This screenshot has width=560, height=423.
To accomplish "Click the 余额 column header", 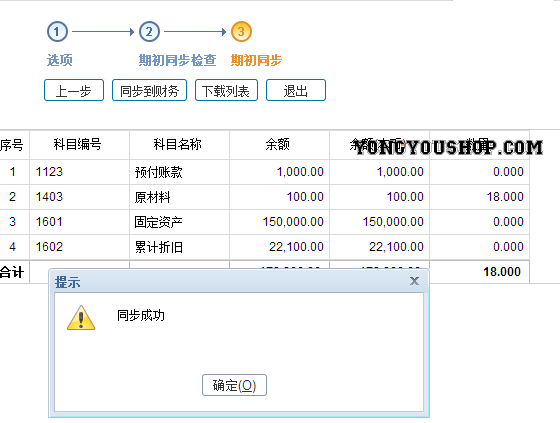I will pyautogui.click(x=279, y=145).
